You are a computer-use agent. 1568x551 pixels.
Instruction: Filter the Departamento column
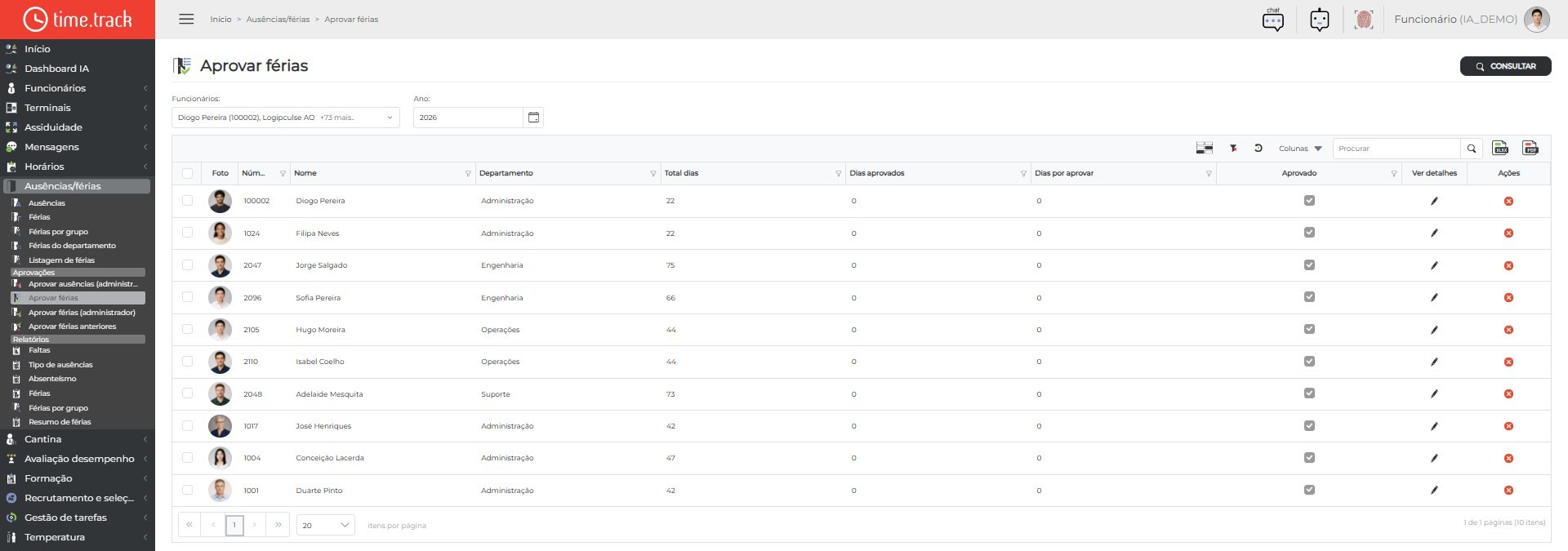(x=653, y=174)
